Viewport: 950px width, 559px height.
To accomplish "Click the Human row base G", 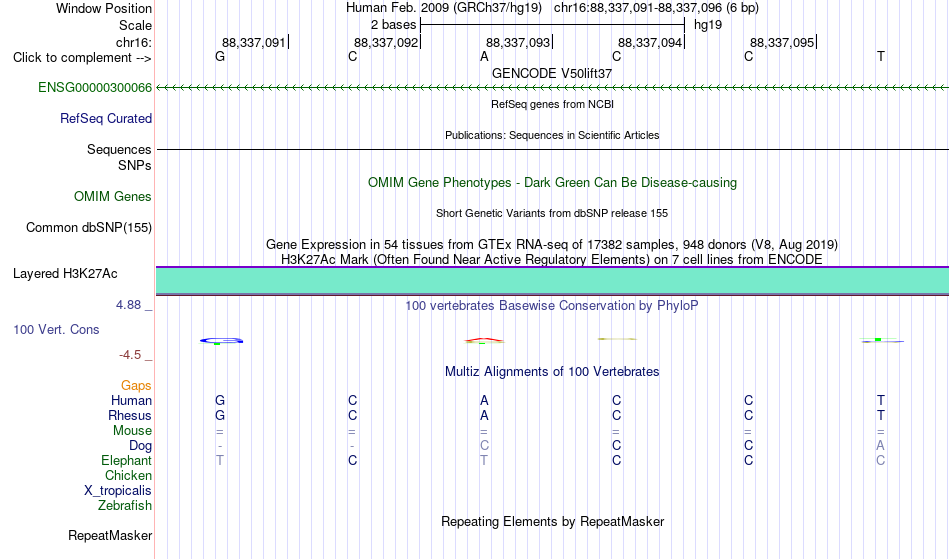I will [220, 401].
